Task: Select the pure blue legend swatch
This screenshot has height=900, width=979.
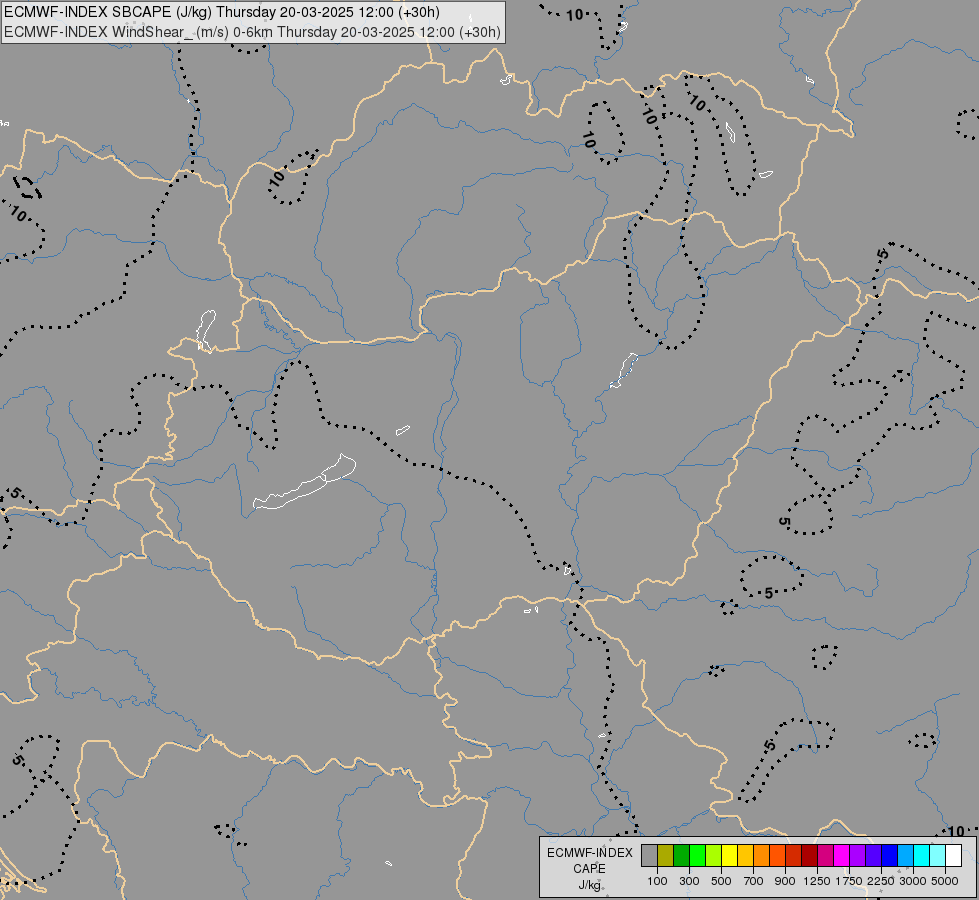Action: (890, 855)
